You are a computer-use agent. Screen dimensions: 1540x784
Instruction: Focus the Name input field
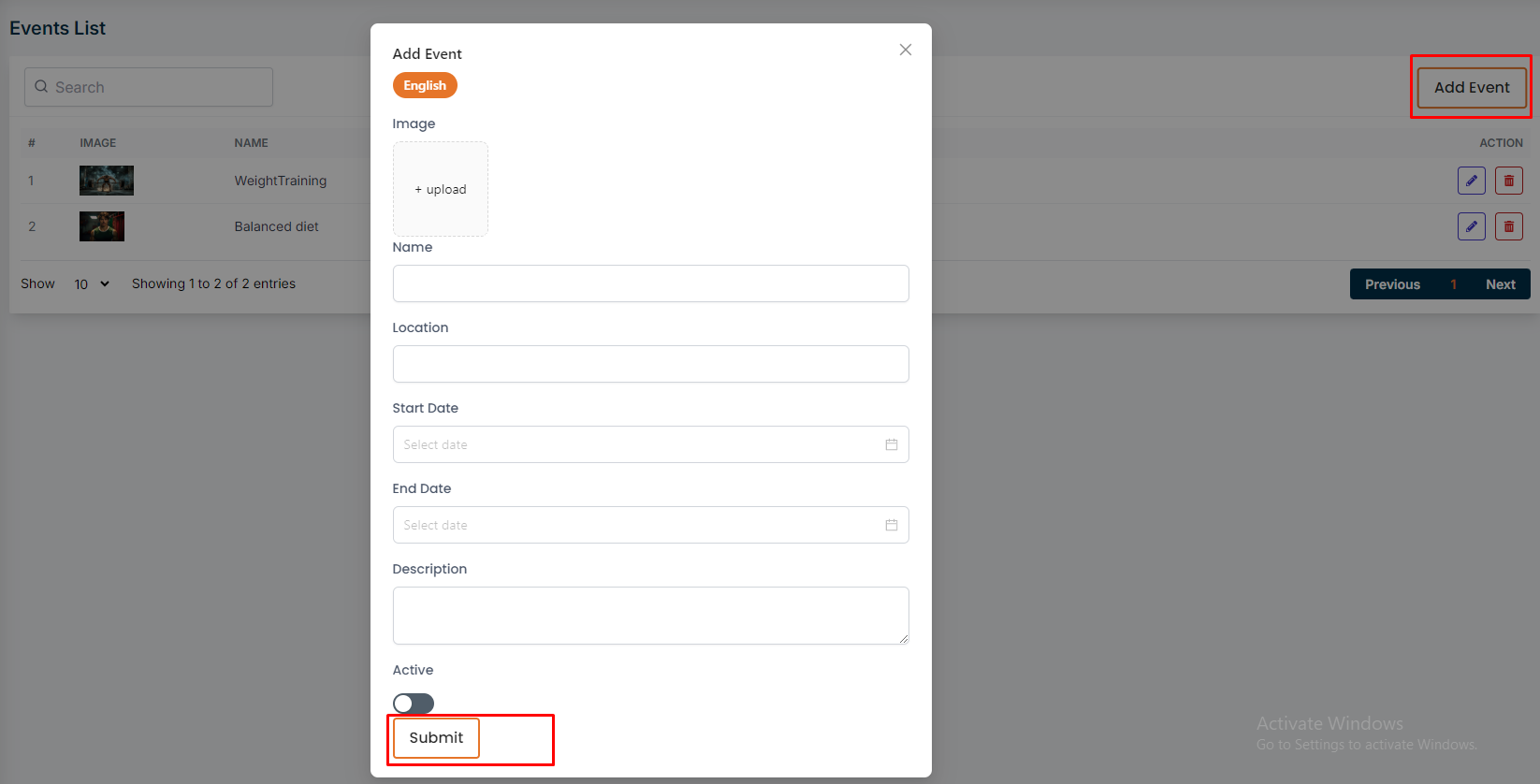tap(650, 283)
